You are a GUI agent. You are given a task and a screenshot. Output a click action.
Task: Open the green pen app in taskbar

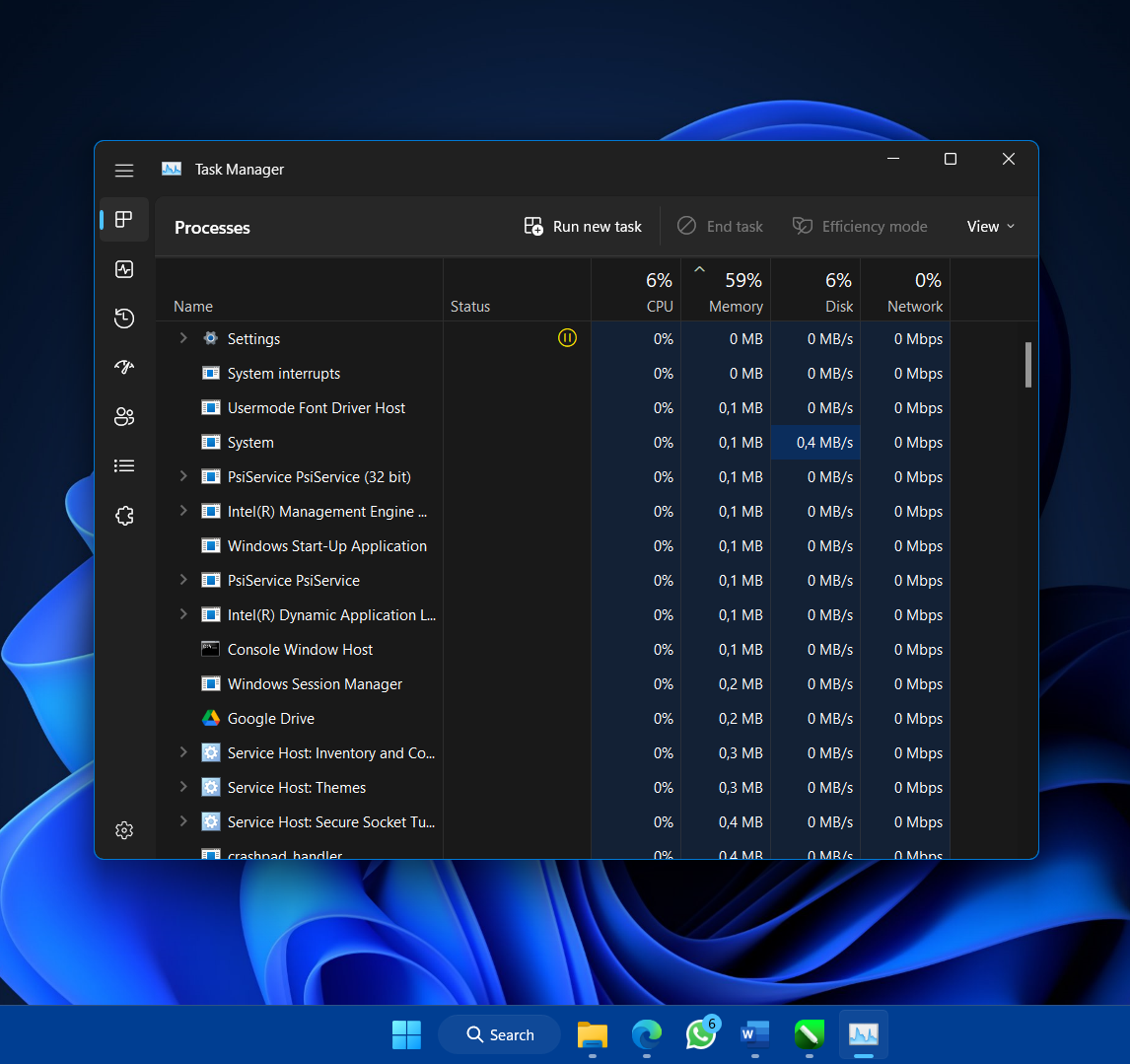point(809,1035)
